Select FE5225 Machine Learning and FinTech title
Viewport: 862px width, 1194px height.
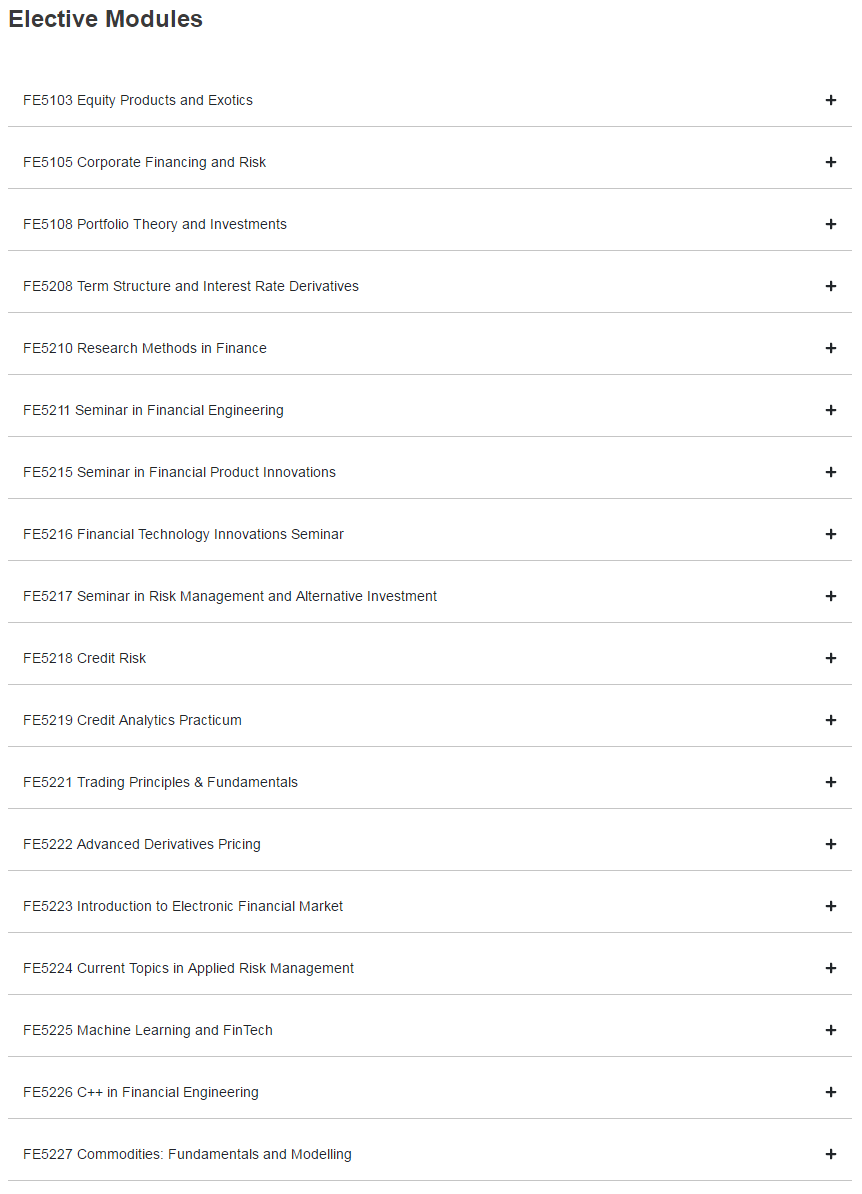148,1030
